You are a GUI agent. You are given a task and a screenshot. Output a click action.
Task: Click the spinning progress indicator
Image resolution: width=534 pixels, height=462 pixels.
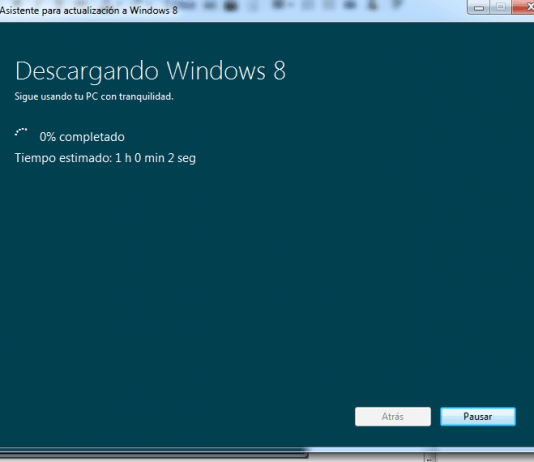coord(21,133)
